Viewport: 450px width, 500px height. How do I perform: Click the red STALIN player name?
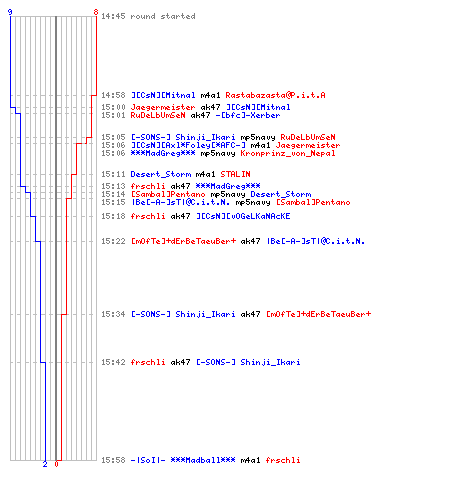click(x=235, y=174)
